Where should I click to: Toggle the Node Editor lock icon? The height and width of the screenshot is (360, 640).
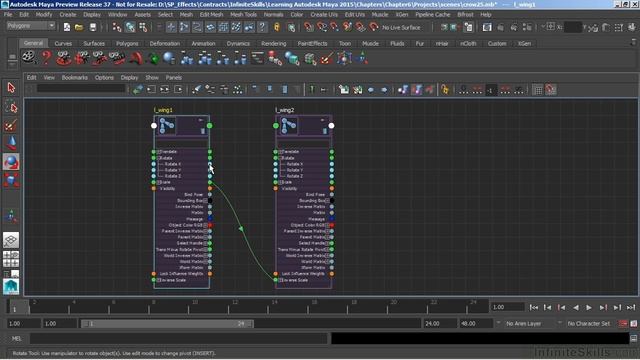(x=445, y=89)
